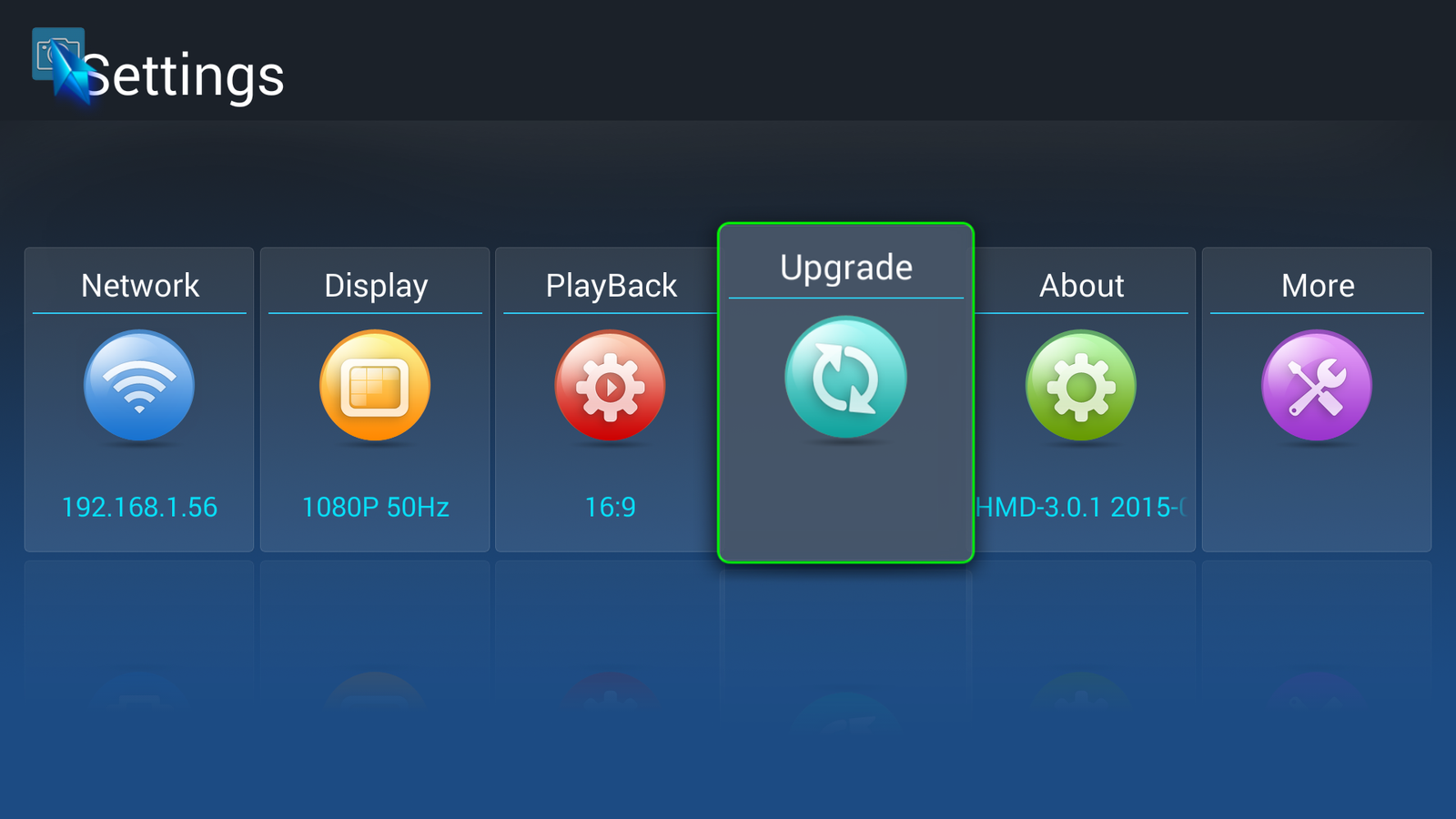
Task: Open the green About gear icon
Action: coord(1081,385)
